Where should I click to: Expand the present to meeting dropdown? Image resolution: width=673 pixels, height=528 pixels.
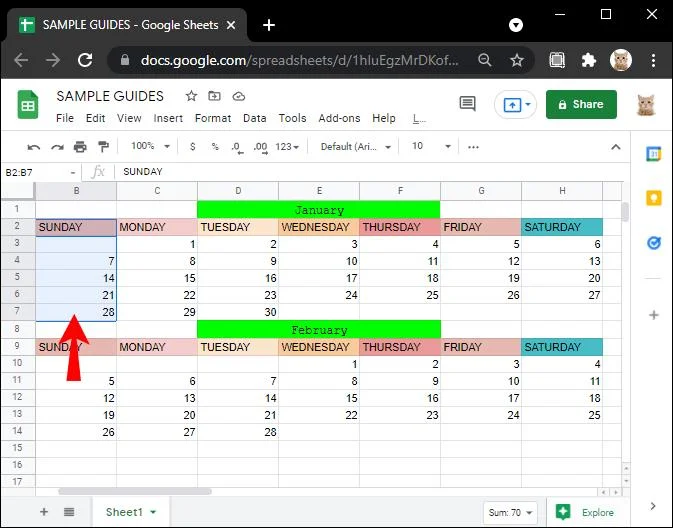528,104
